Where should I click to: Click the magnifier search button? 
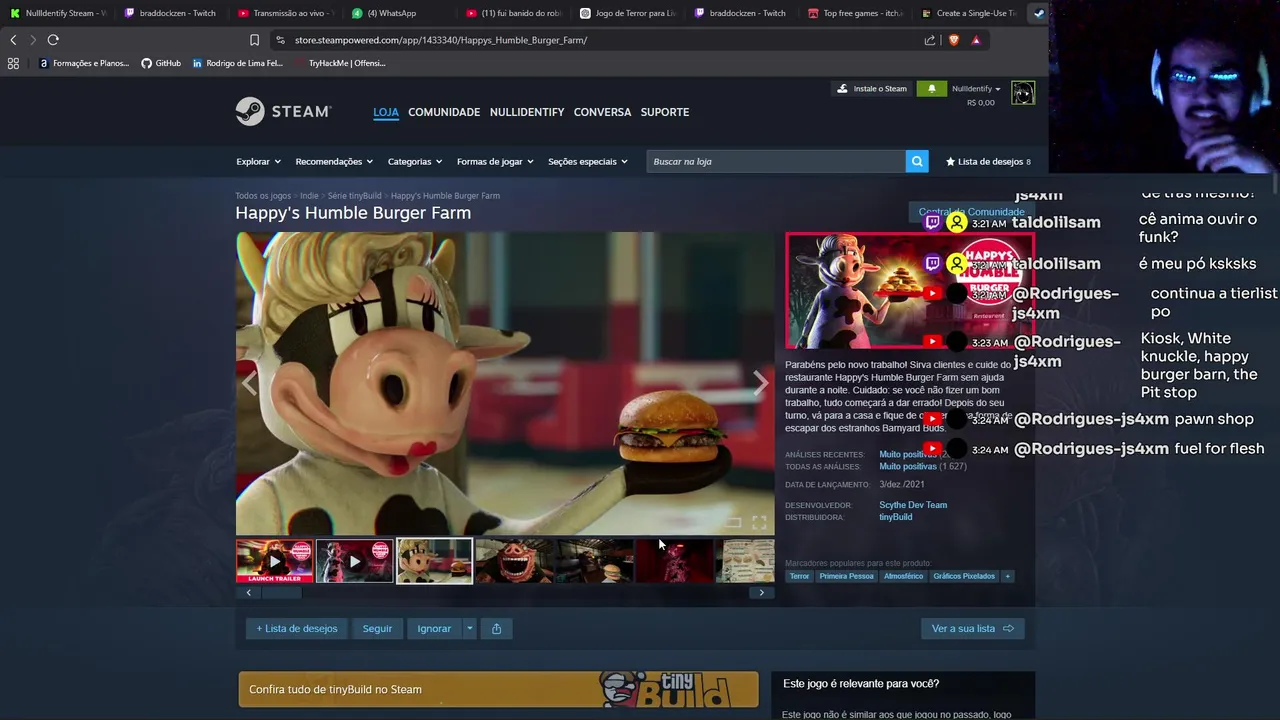pos(917,161)
